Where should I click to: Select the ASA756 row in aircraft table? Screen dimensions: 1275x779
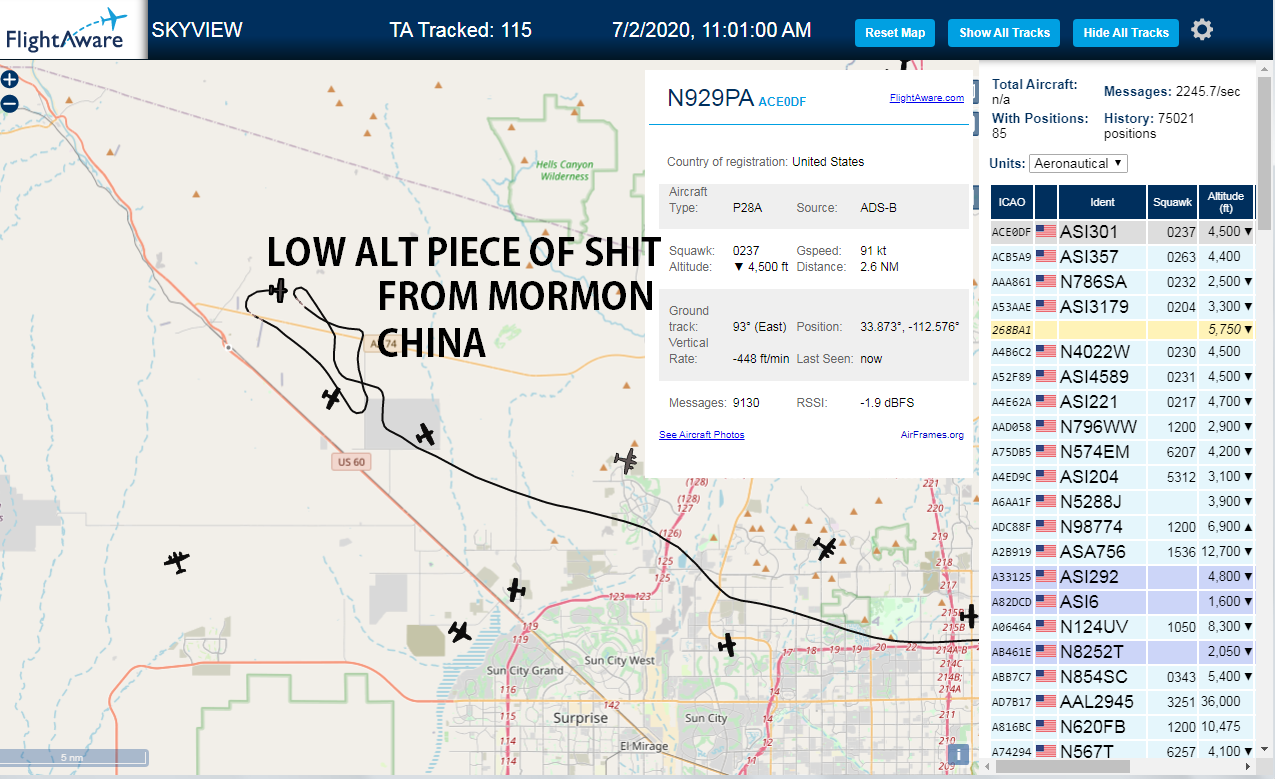1122,552
